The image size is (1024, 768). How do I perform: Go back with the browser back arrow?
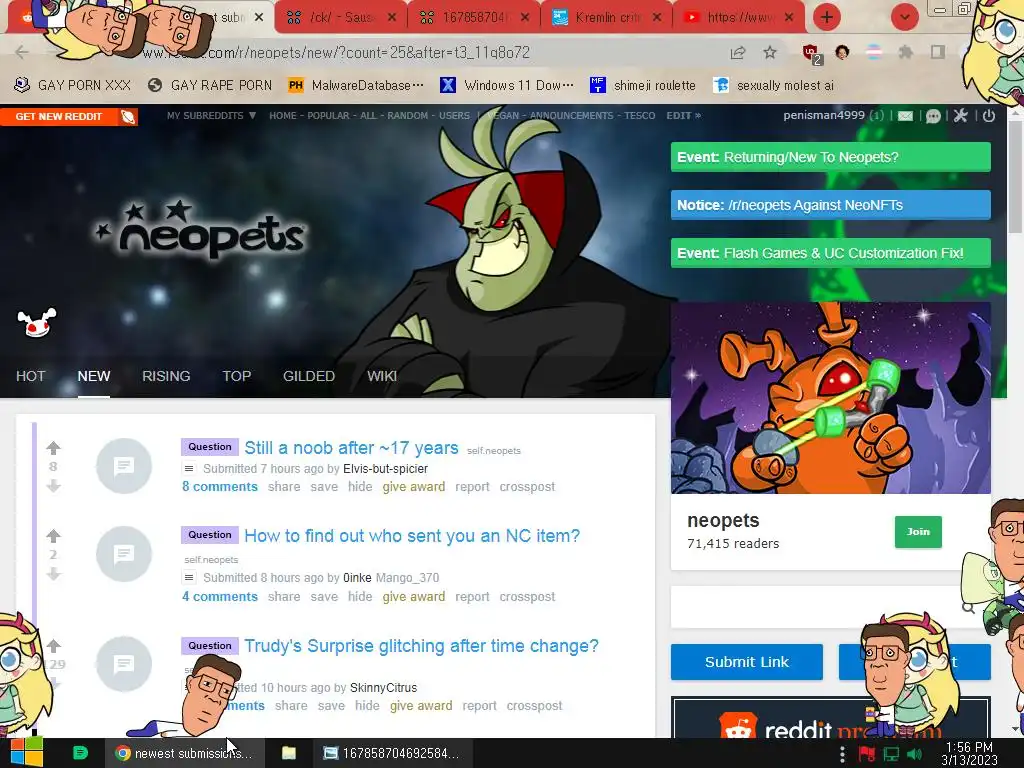coord(22,52)
